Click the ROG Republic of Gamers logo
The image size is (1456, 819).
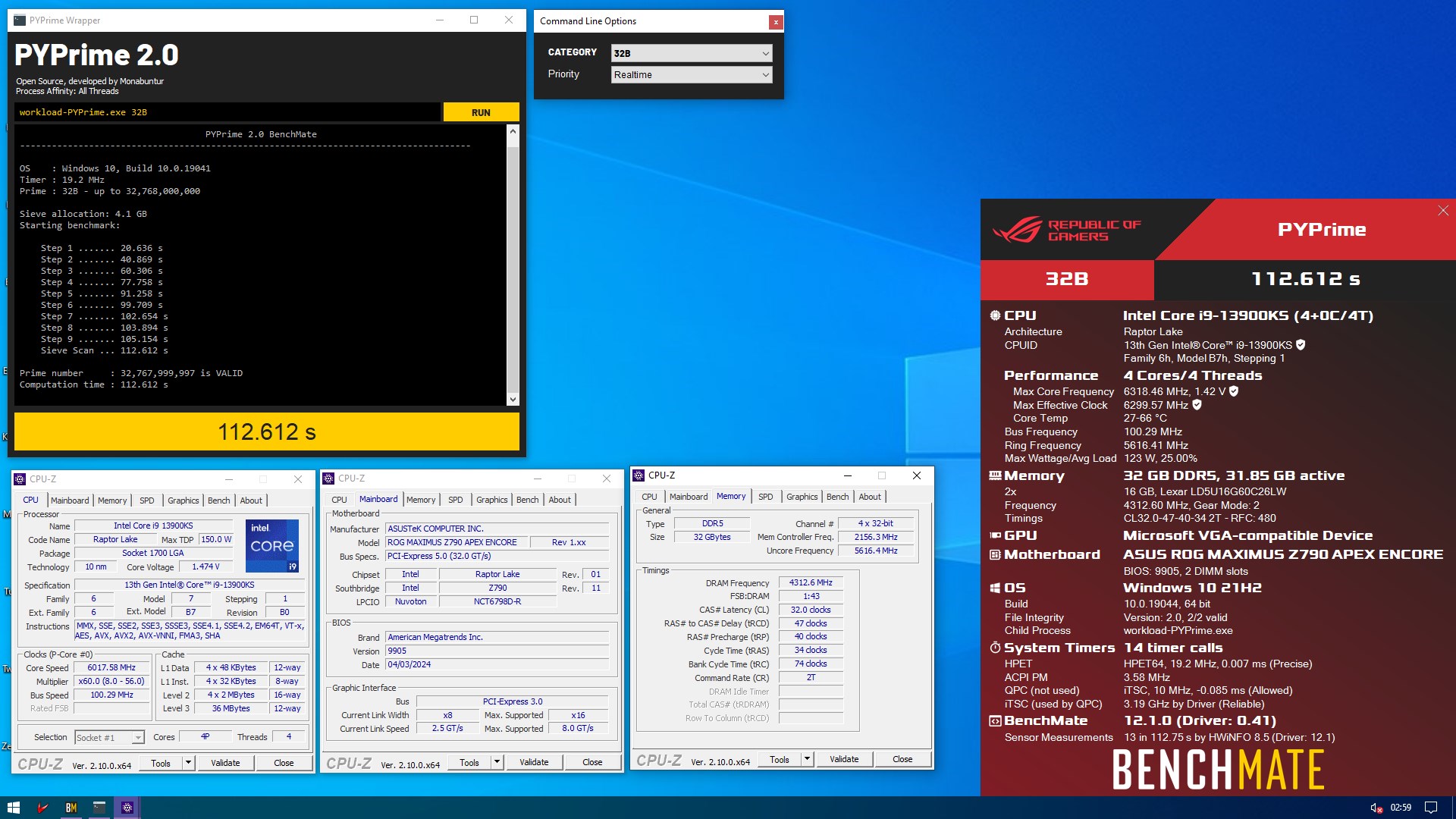(x=1067, y=230)
